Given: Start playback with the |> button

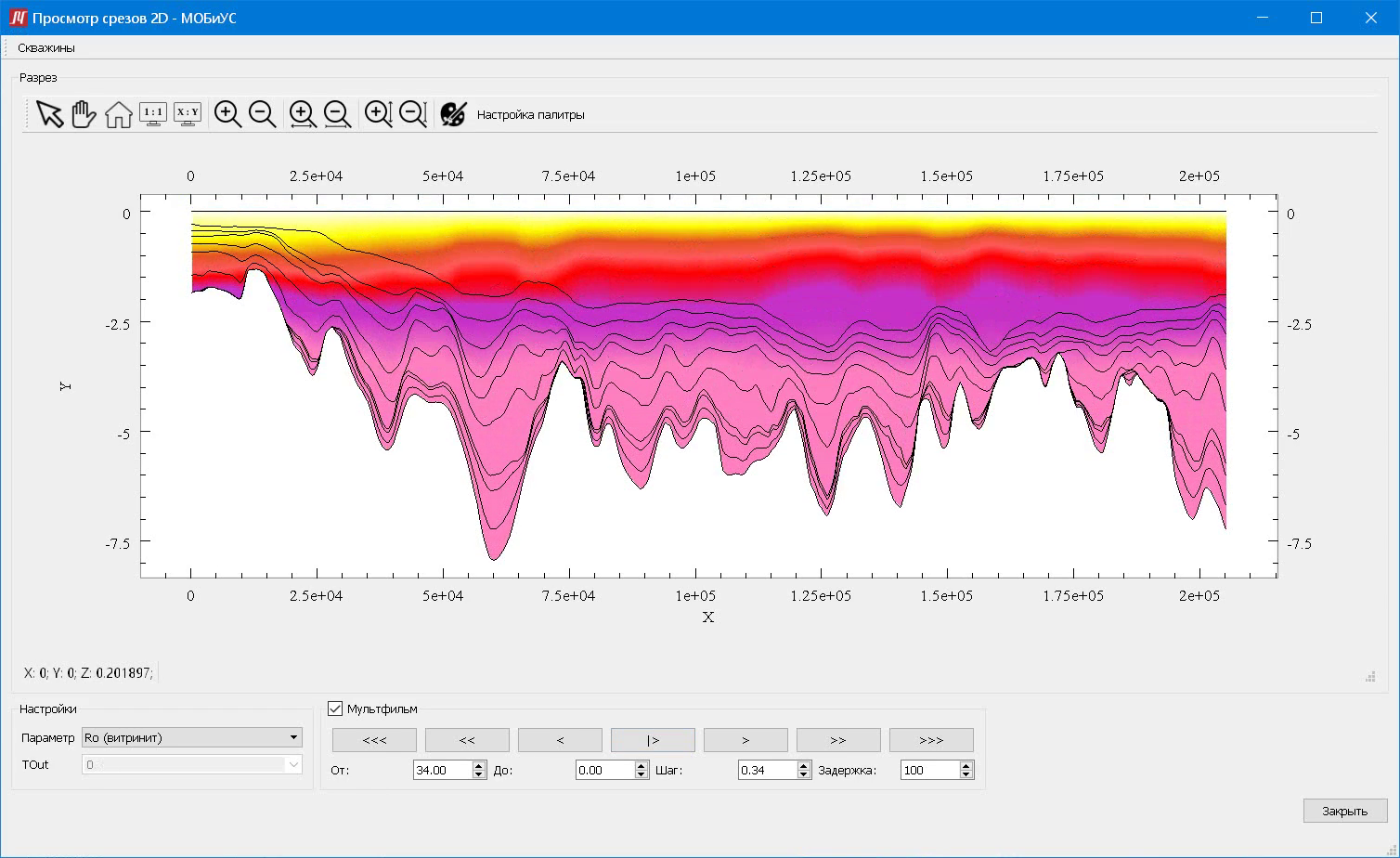Looking at the screenshot, I should pos(653,740).
